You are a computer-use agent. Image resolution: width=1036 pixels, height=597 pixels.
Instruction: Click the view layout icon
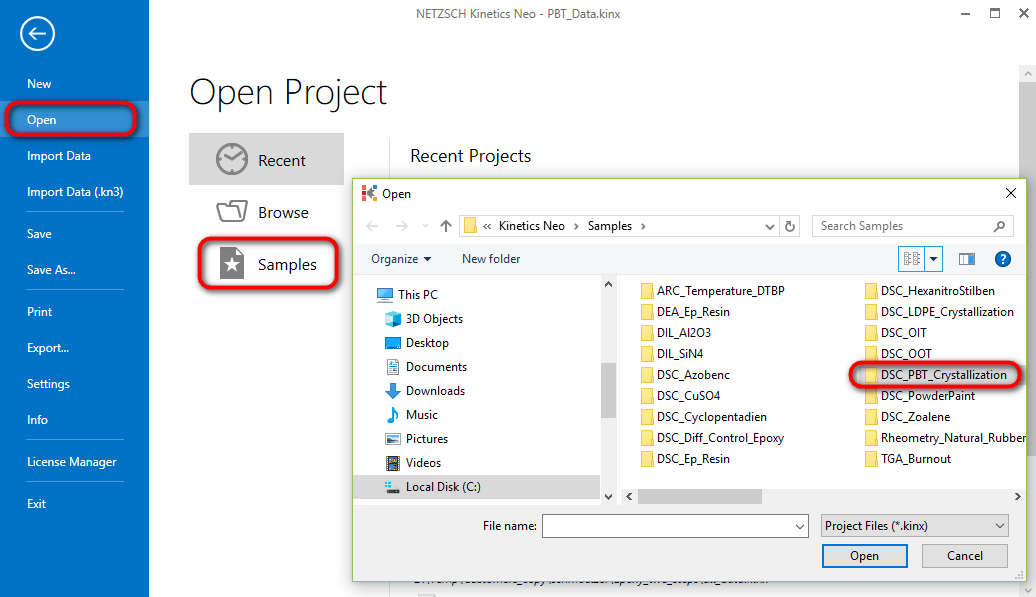(x=912, y=259)
